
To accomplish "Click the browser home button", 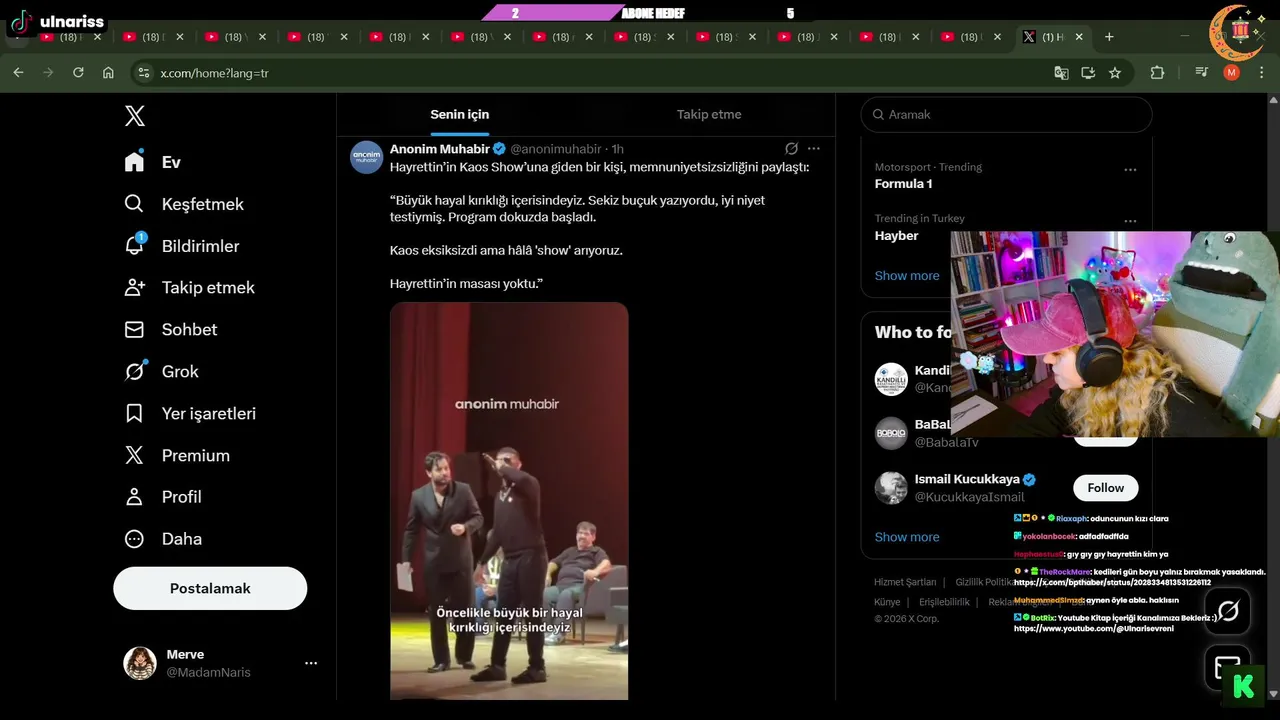I will 108,72.
